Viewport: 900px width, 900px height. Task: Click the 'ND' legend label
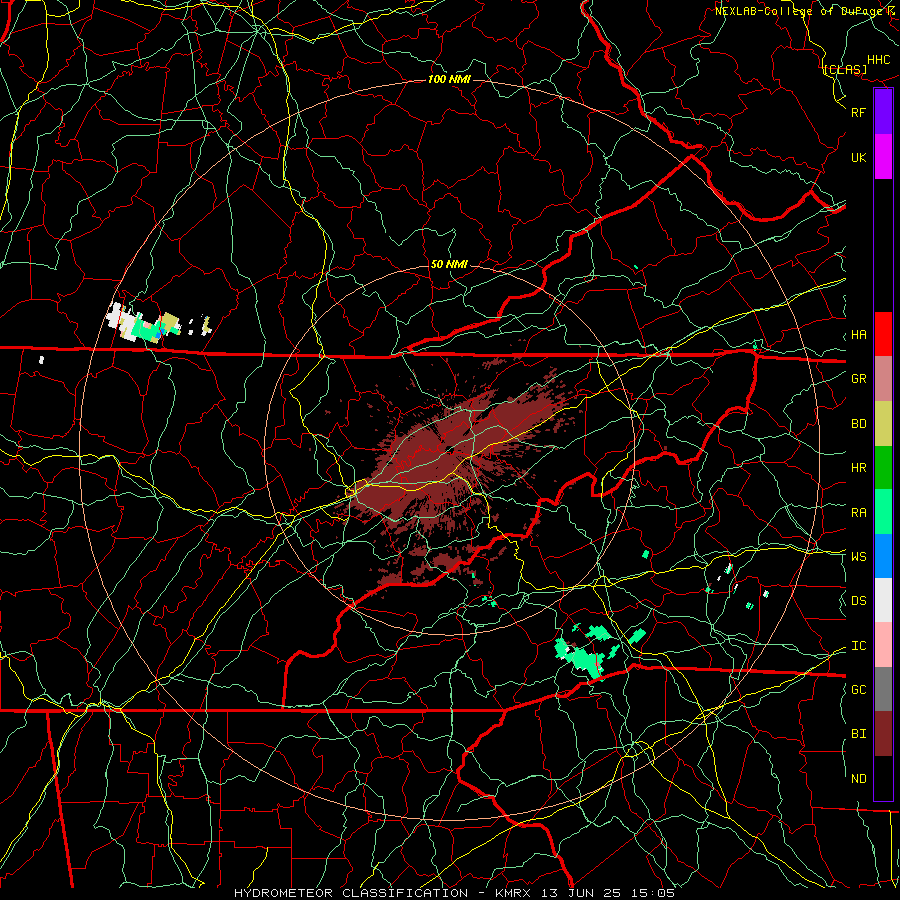click(x=858, y=779)
